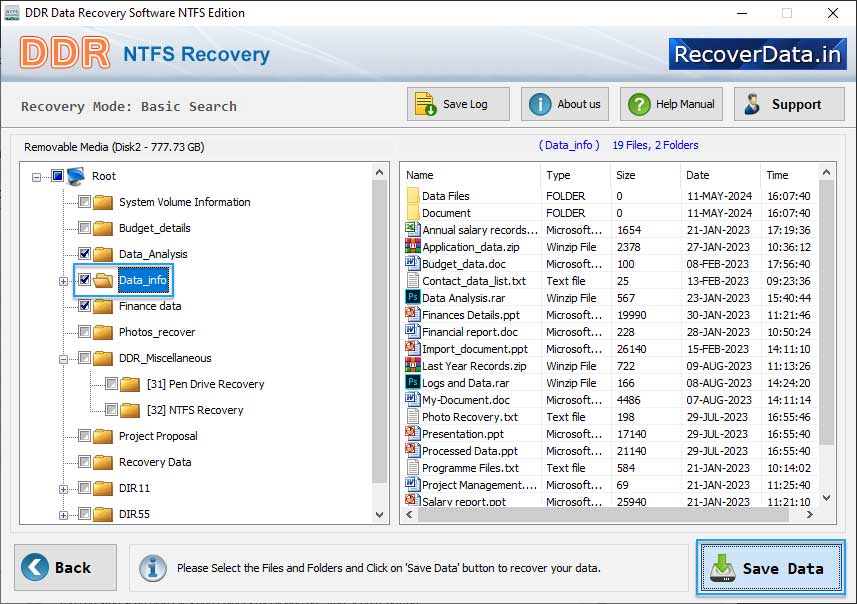Click the Back arrow icon
The image size is (857, 604).
[35, 567]
